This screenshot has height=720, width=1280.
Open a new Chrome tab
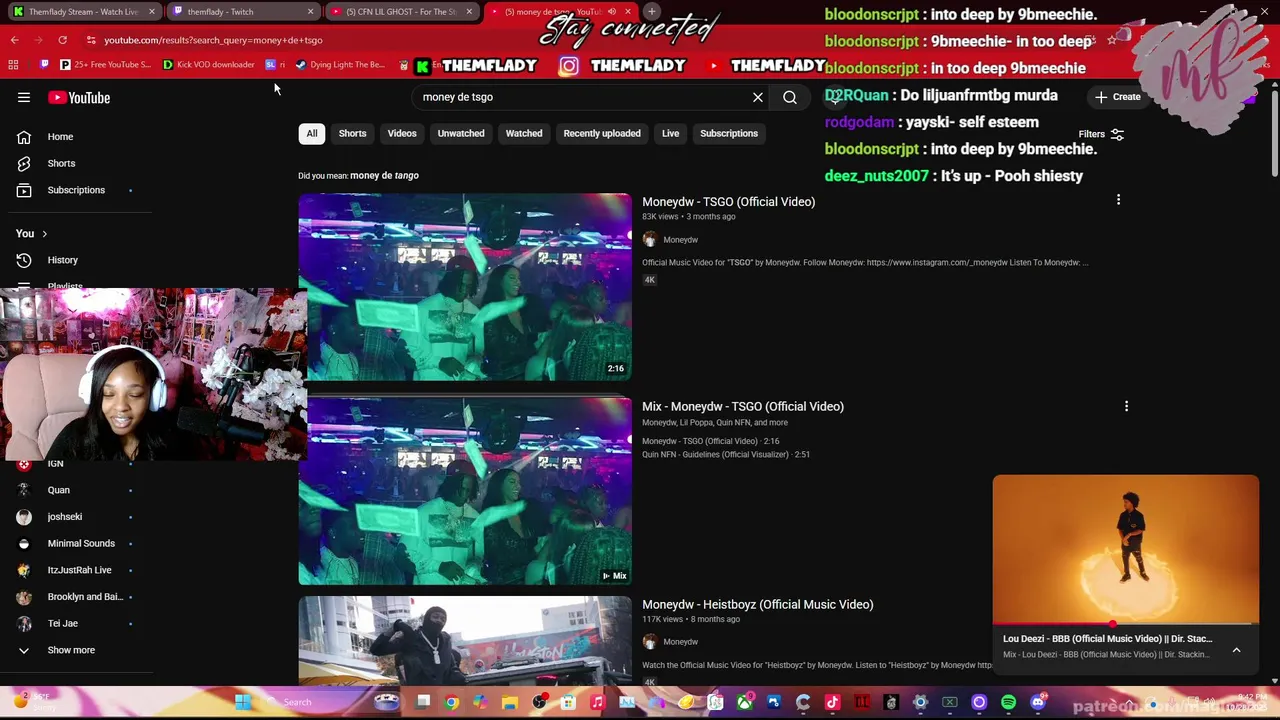tap(652, 11)
